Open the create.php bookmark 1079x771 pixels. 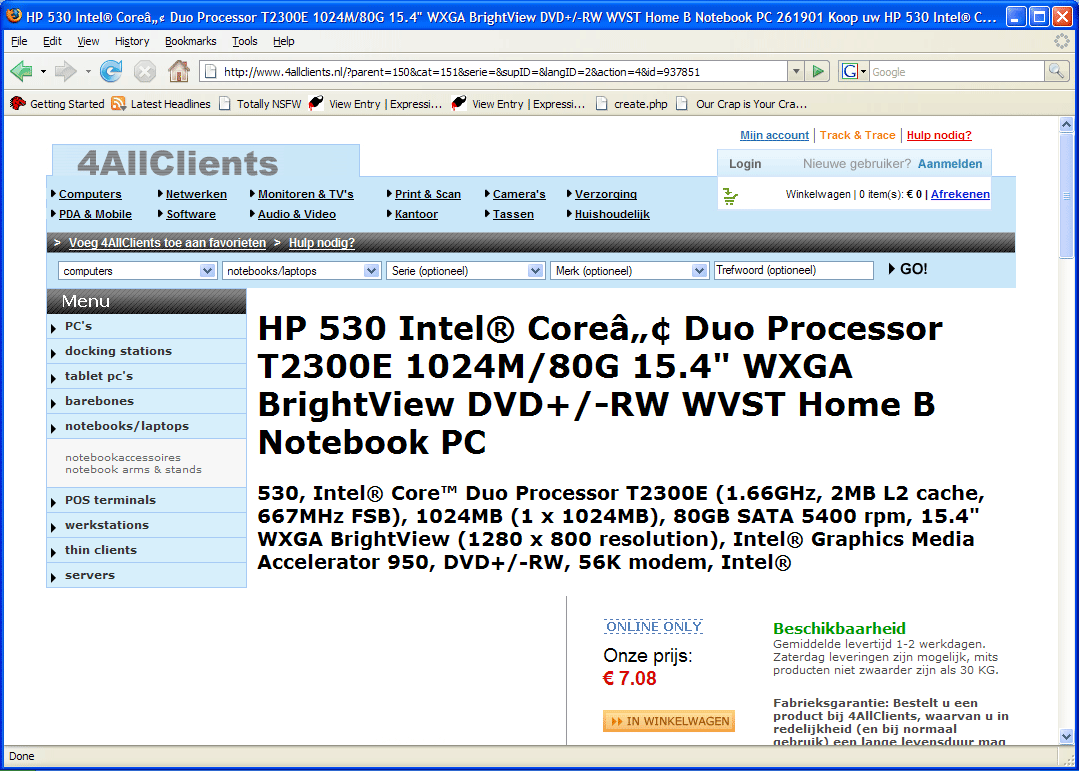(x=632, y=104)
